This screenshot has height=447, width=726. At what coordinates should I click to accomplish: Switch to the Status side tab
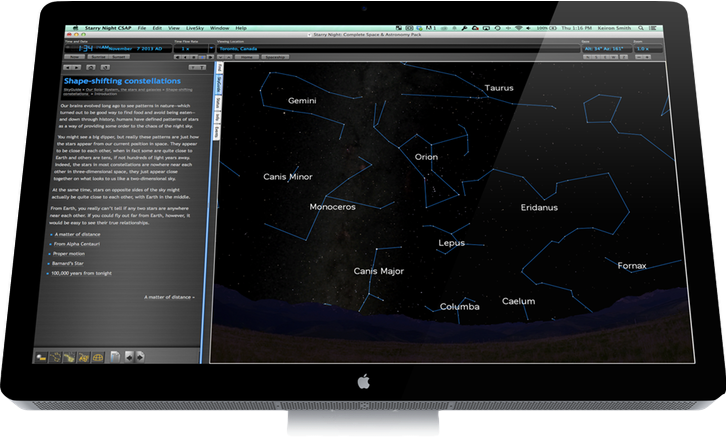coord(218,103)
